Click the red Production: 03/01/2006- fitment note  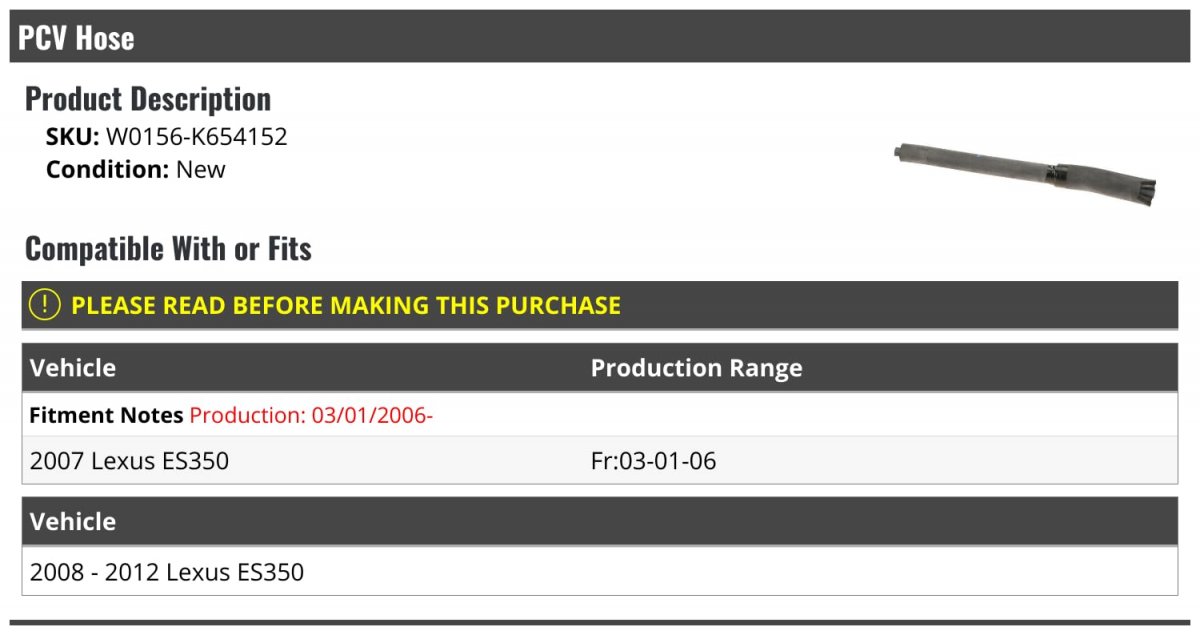click(x=311, y=415)
